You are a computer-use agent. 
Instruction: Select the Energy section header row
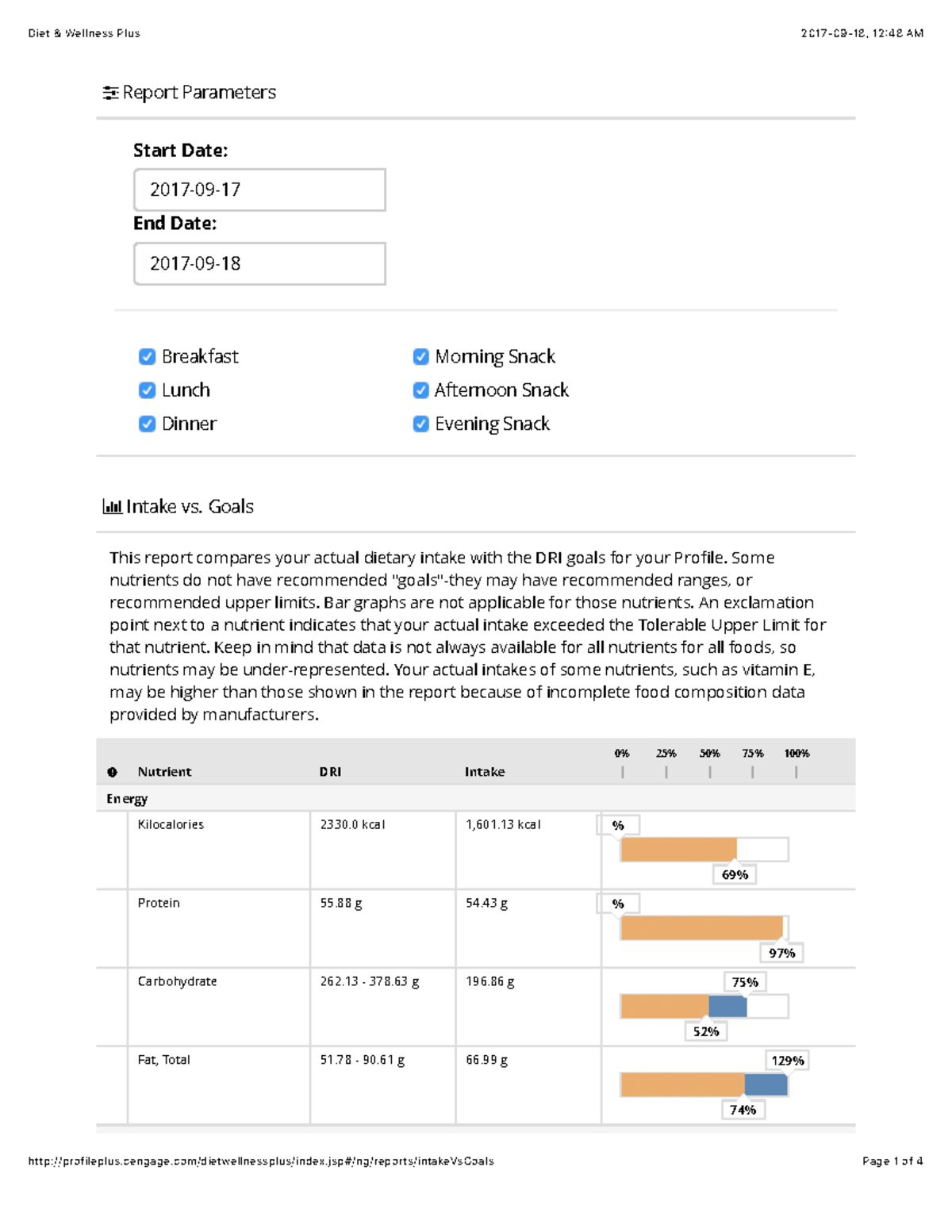pos(476,799)
